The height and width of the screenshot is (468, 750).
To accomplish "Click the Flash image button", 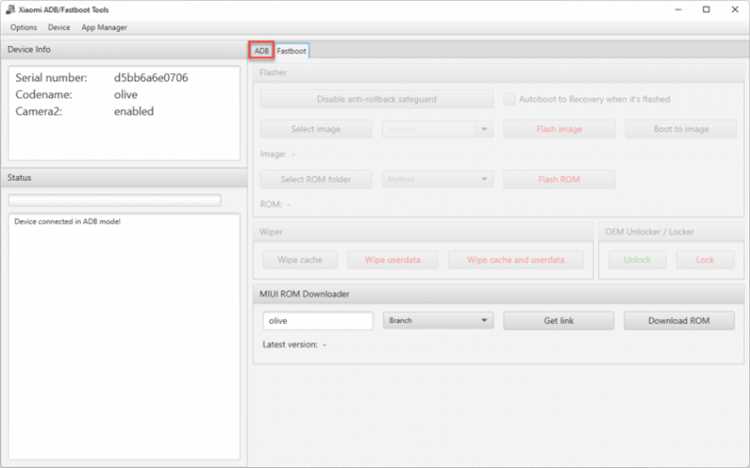I will click(x=559, y=129).
